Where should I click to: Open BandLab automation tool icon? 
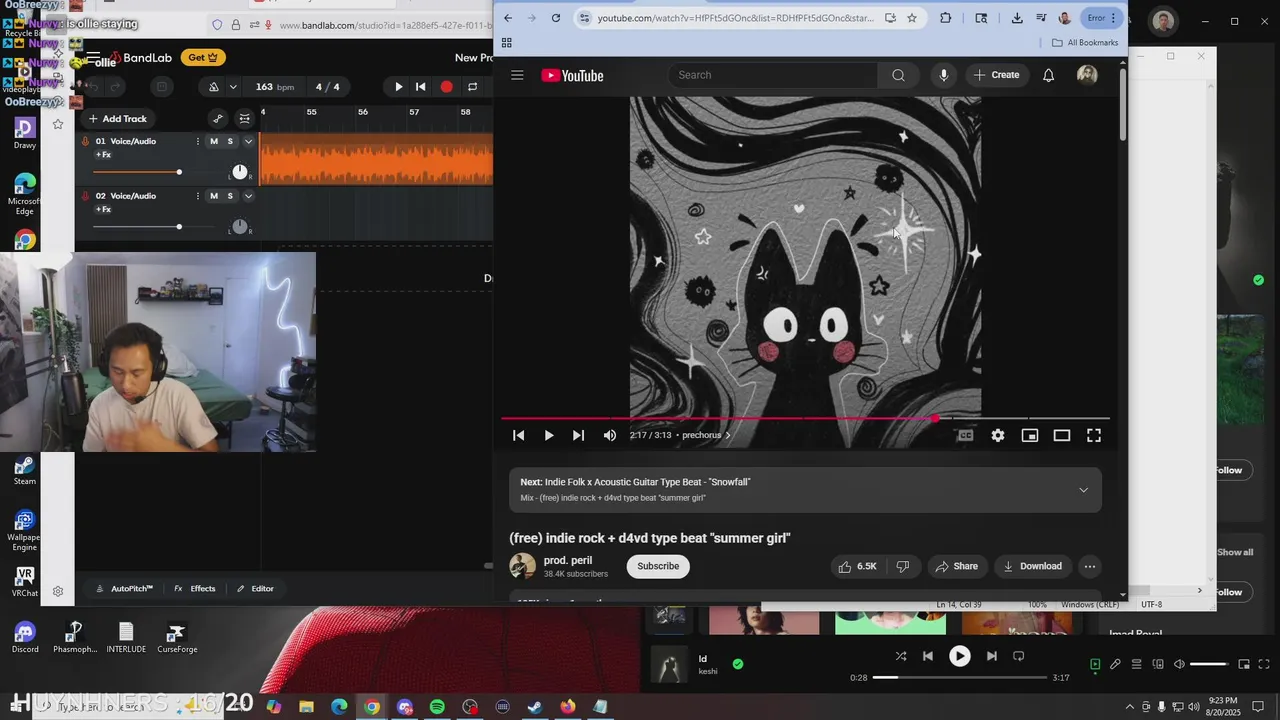[218, 118]
